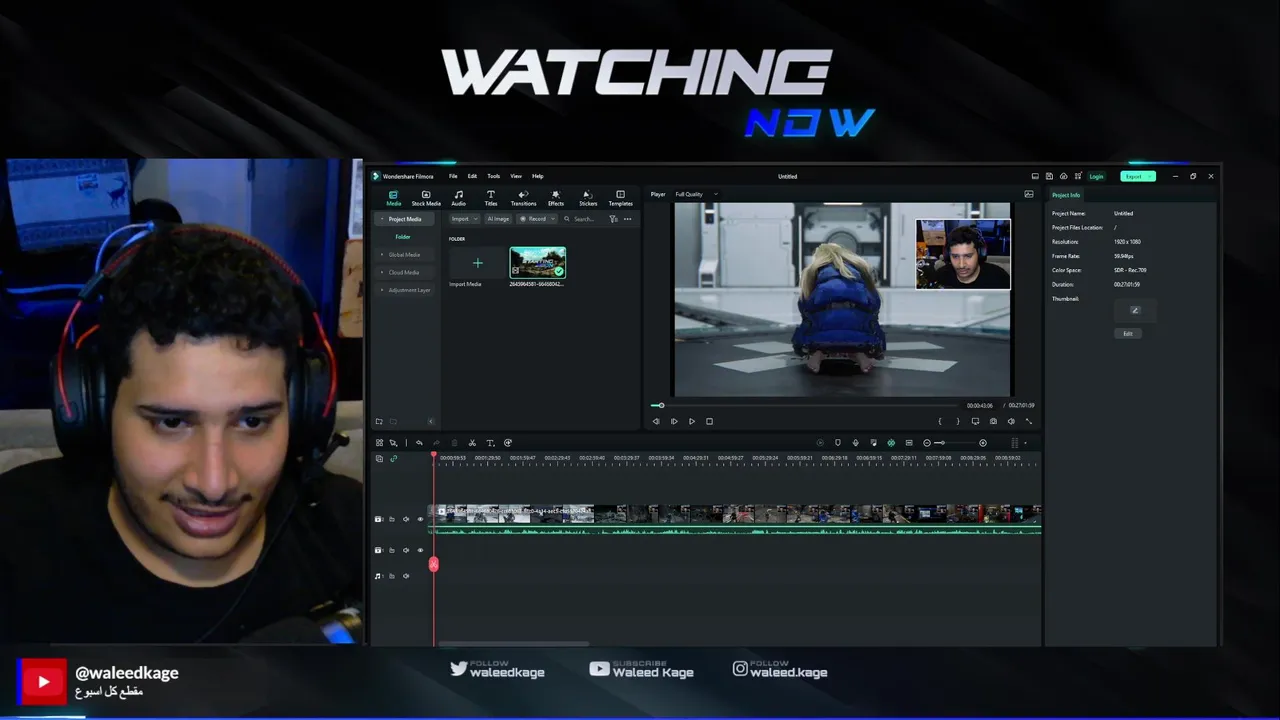Collapse the media sidebar with arrow
Viewport: 1280px width, 720px height.
(431, 422)
